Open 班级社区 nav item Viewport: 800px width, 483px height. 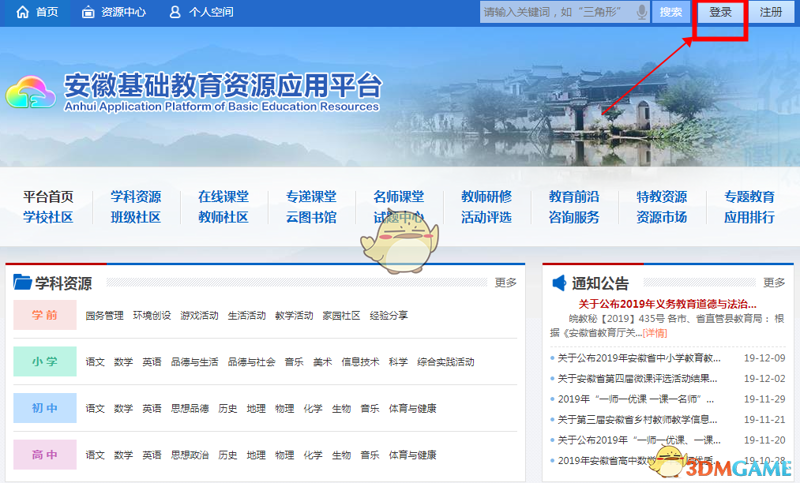pyautogui.click(x=136, y=217)
